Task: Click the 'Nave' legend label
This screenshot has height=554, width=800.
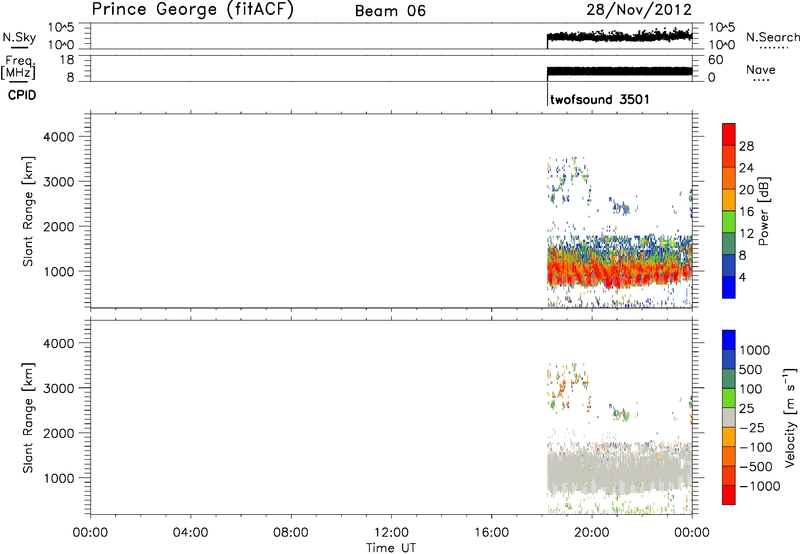Action: coord(761,69)
